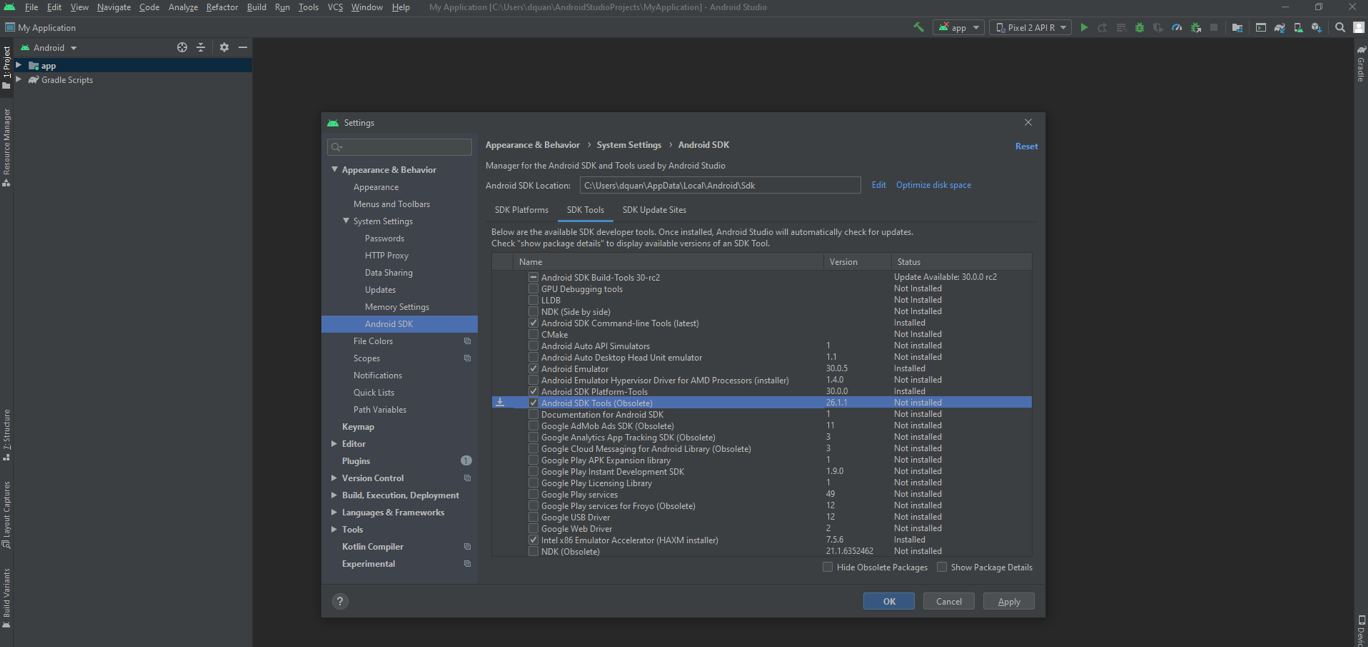Click Select Opened File target icon
The image size is (1368, 647).
pos(182,47)
